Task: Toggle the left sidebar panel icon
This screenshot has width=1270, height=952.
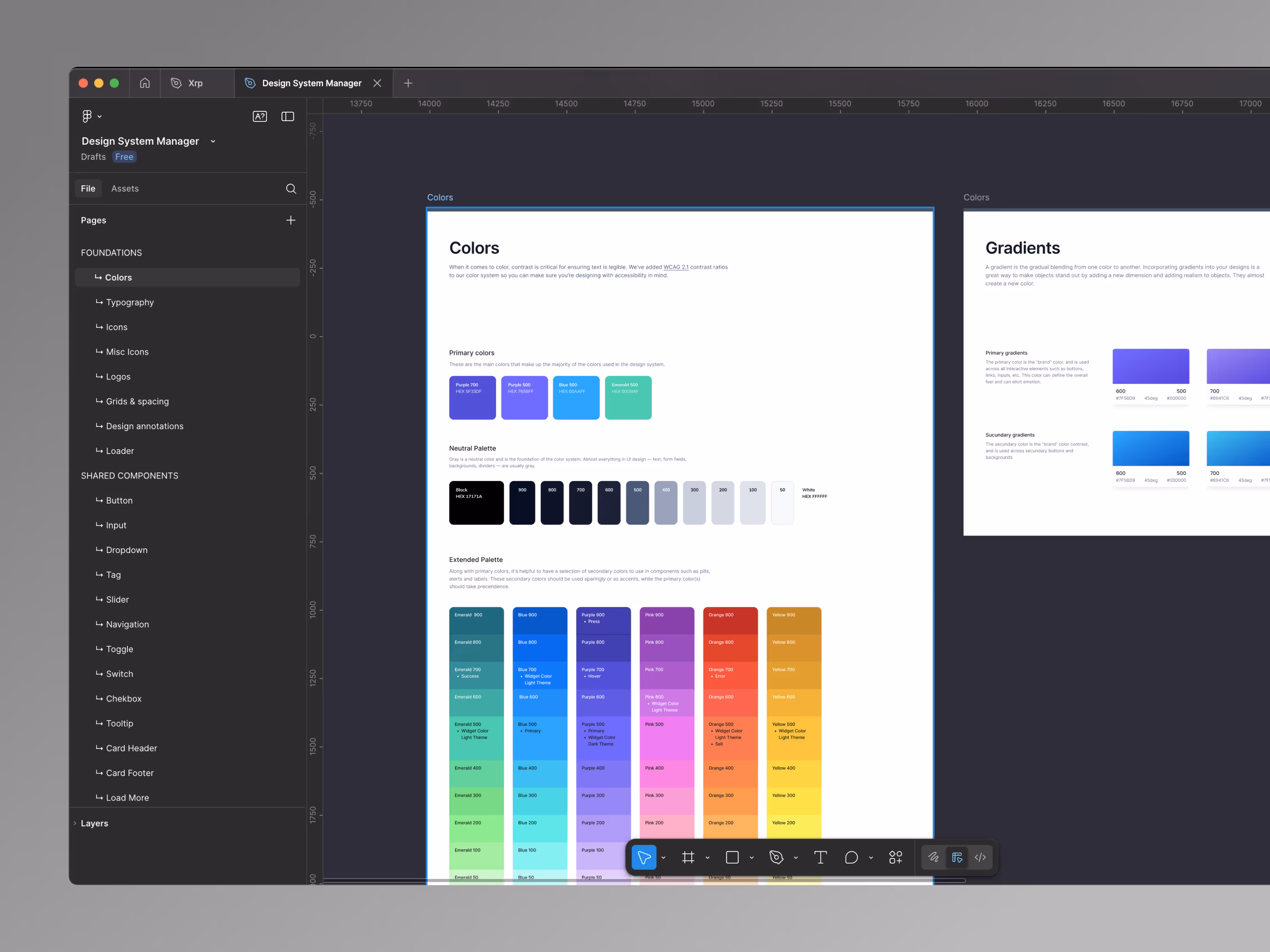Action: tap(287, 116)
